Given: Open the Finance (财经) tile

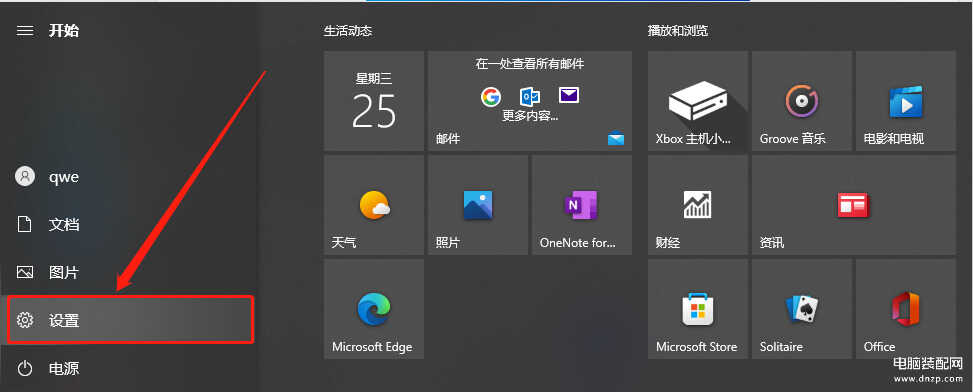Looking at the screenshot, I should tap(698, 205).
